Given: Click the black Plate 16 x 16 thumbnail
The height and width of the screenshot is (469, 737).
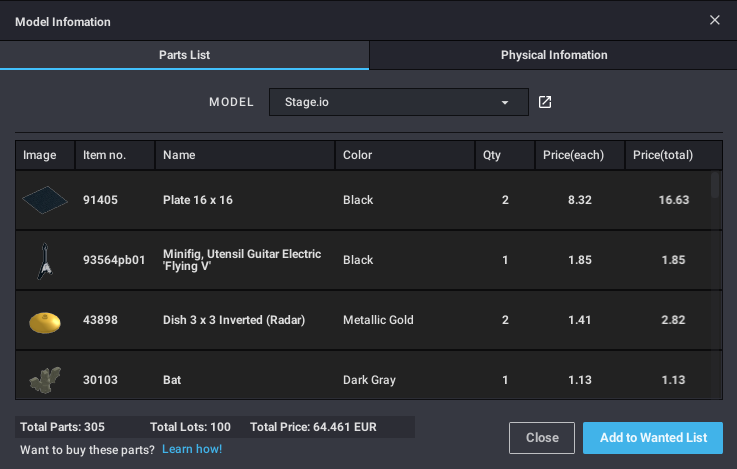Looking at the screenshot, I should pyautogui.click(x=44, y=200).
